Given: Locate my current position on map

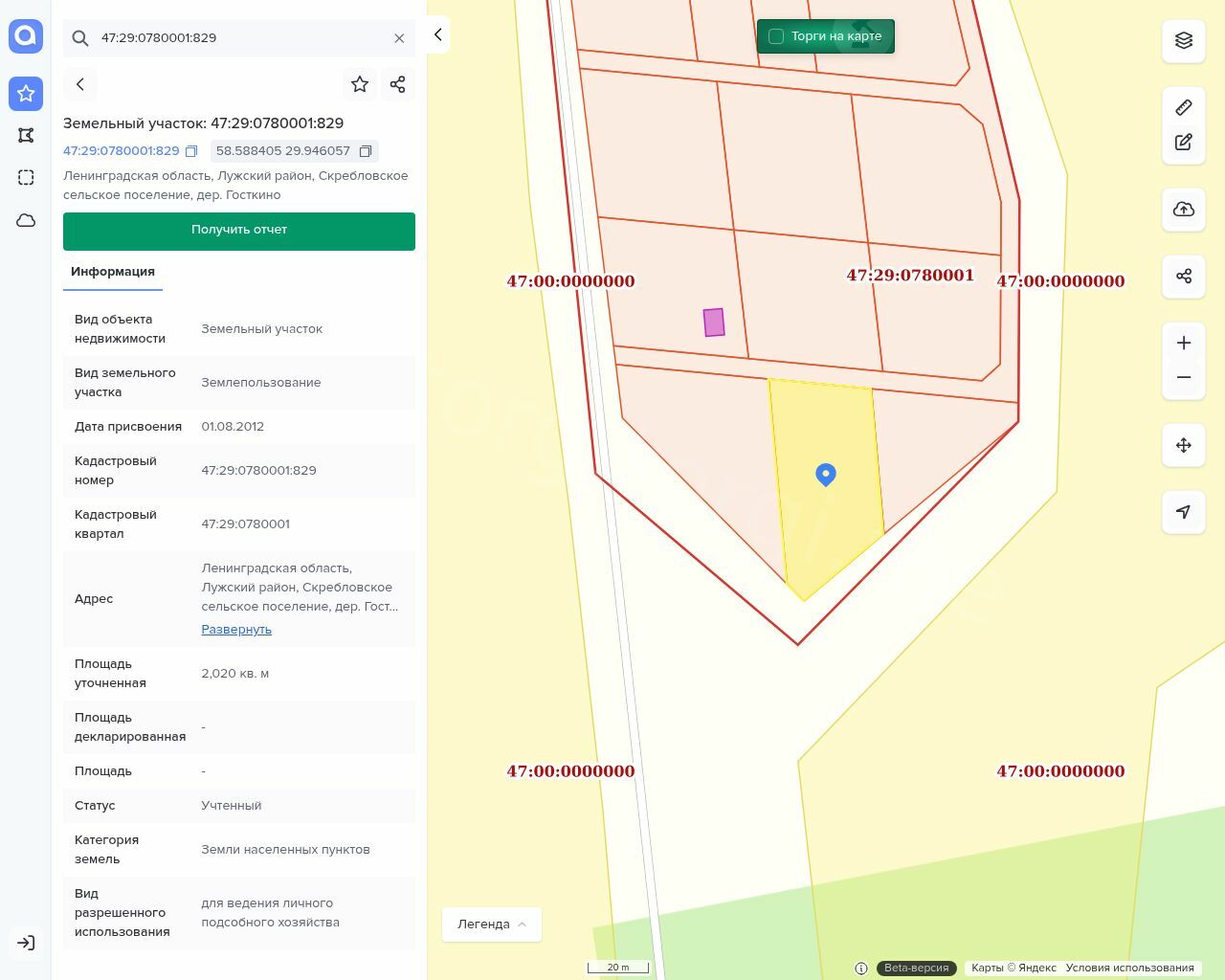Looking at the screenshot, I should [x=1183, y=512].
